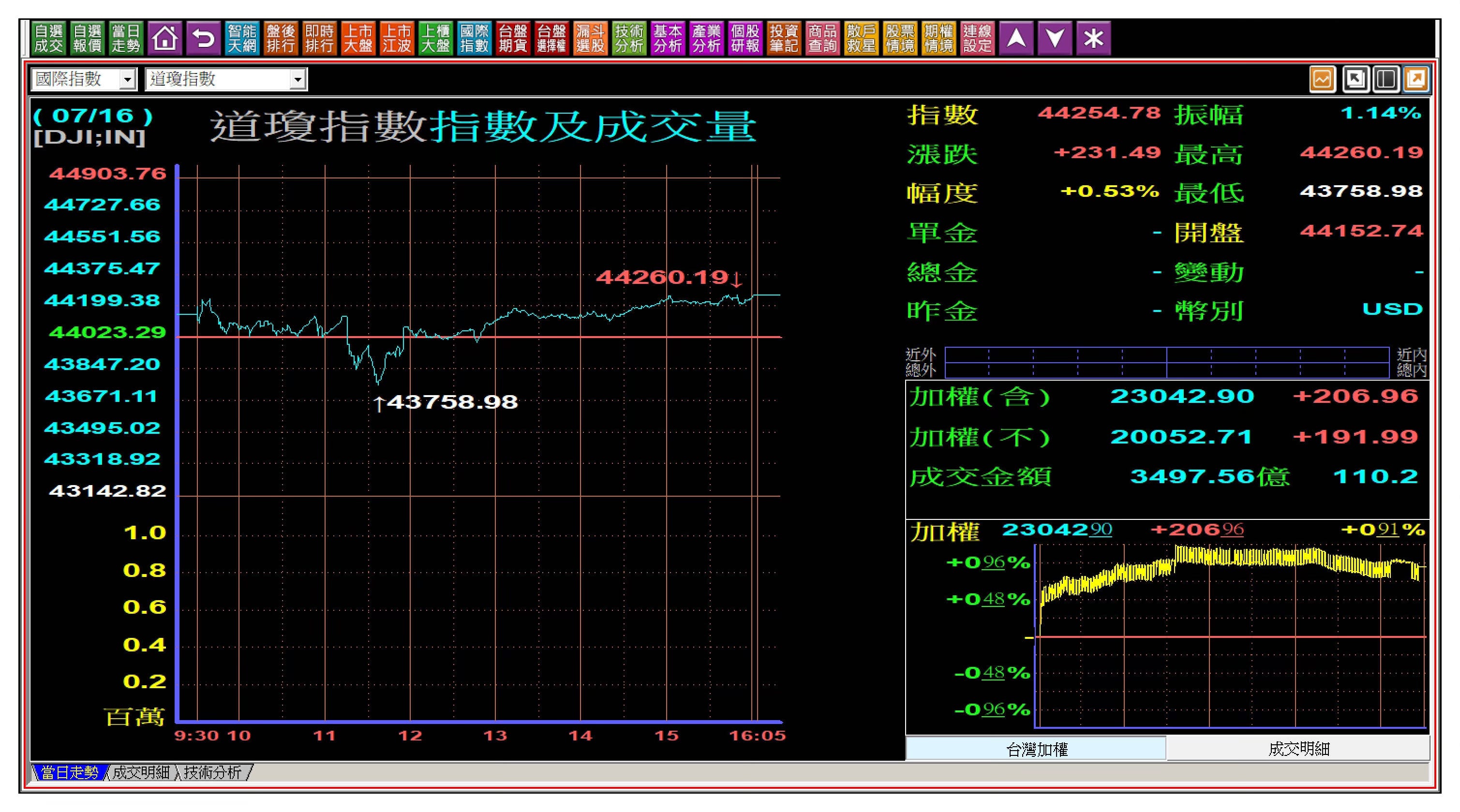
Task: Open 成交明細 tab in right panel
Action: pyautogui.click(x=1298, y=749)
